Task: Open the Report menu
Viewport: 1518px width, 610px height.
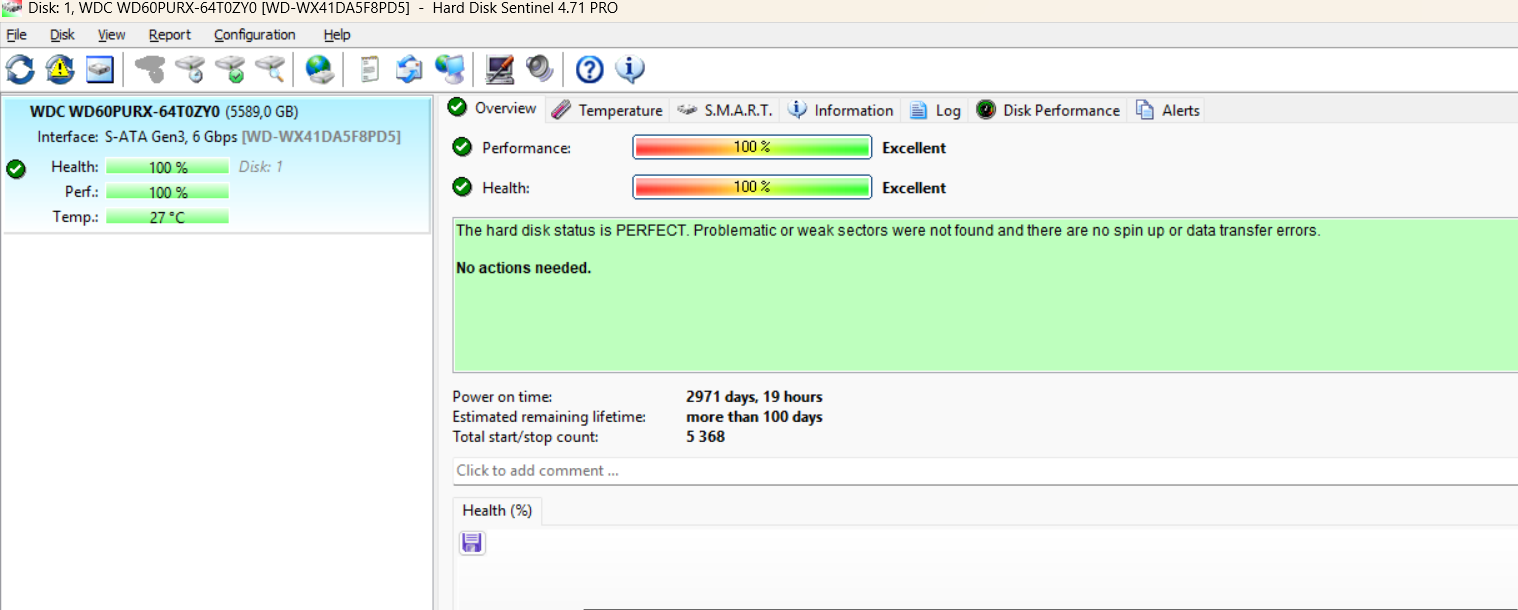Action: pos(170,34)
